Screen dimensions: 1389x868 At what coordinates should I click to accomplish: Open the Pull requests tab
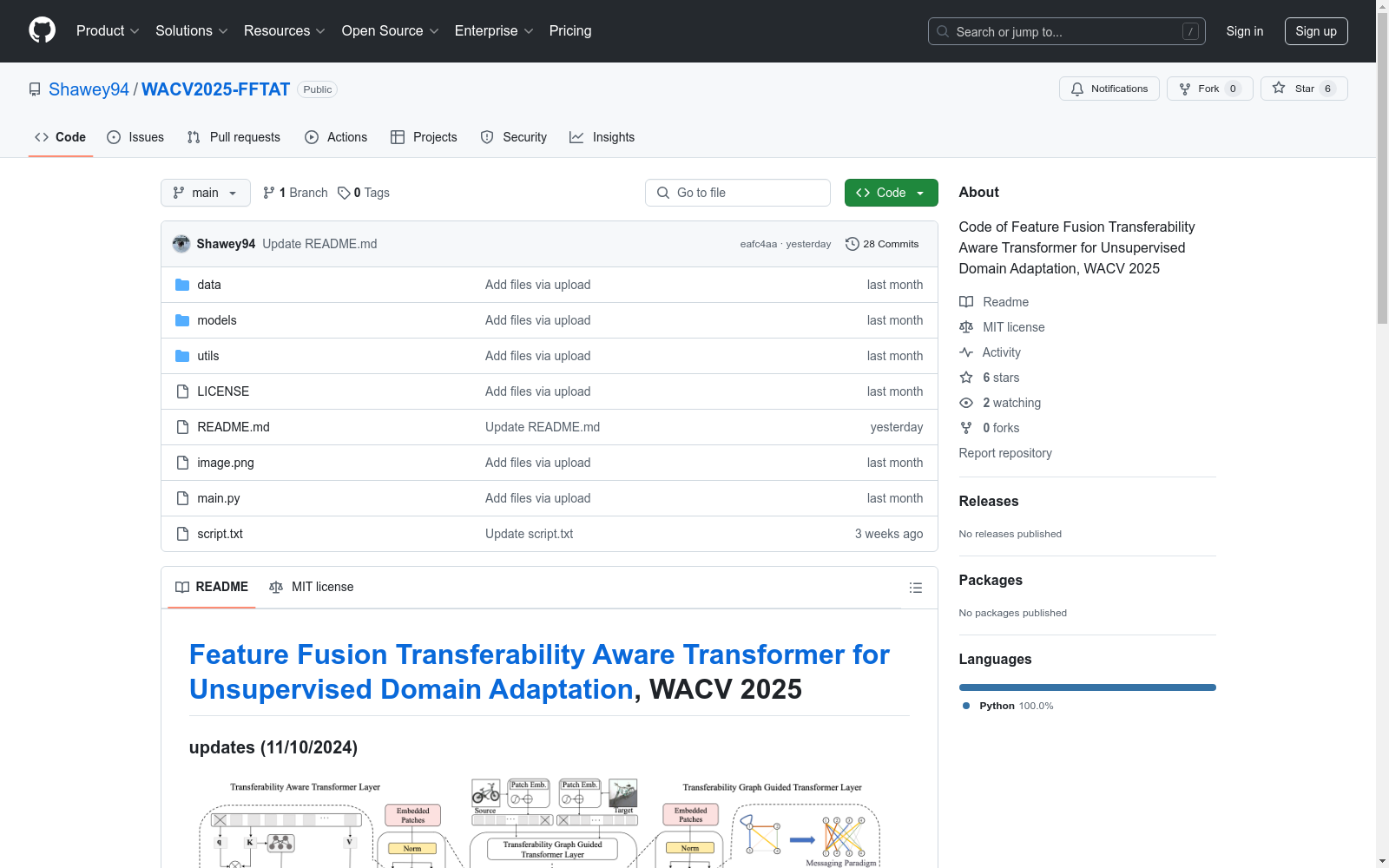pyautogui.click(x=234, y=137)
